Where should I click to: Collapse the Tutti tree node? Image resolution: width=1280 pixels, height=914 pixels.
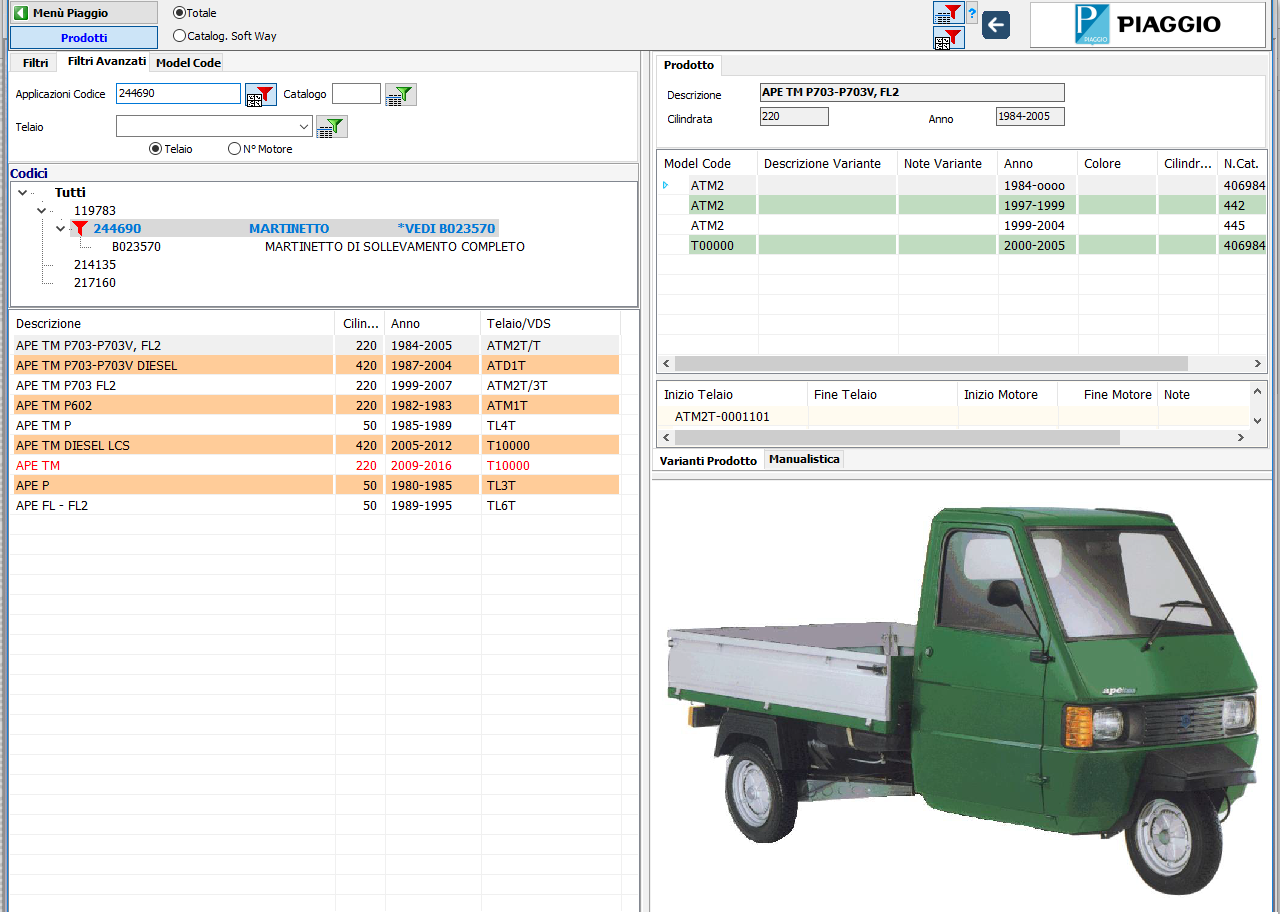pyautogui.click(x=24, y=193)
